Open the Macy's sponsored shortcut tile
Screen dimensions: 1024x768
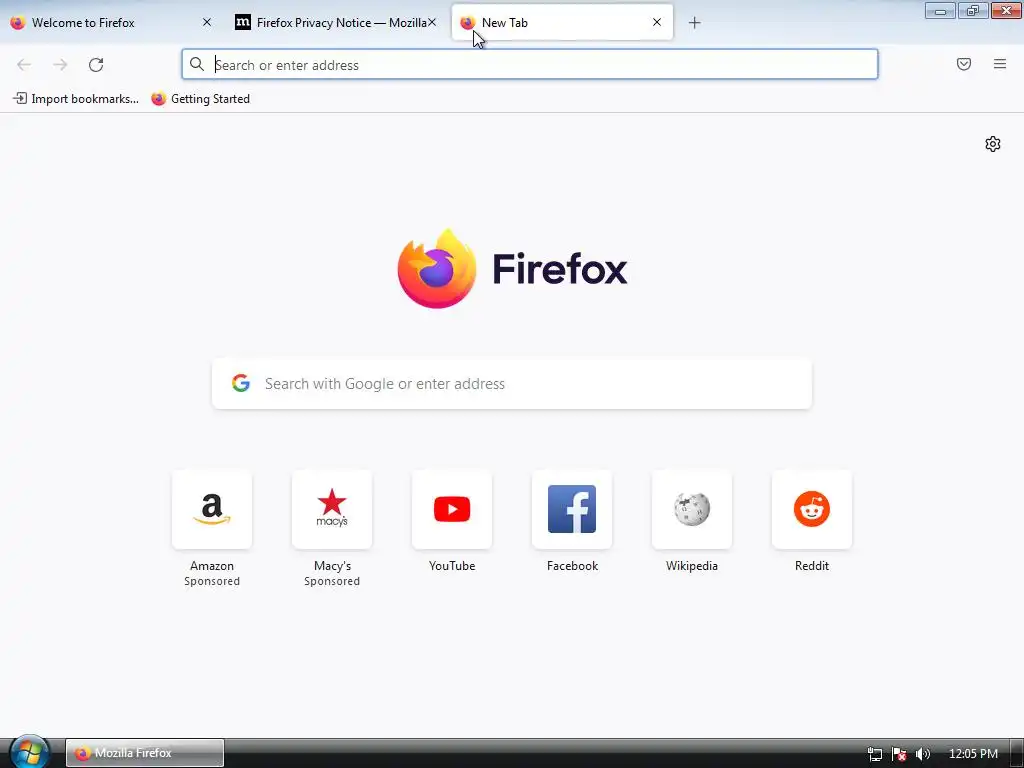click(x=332, y=509)
